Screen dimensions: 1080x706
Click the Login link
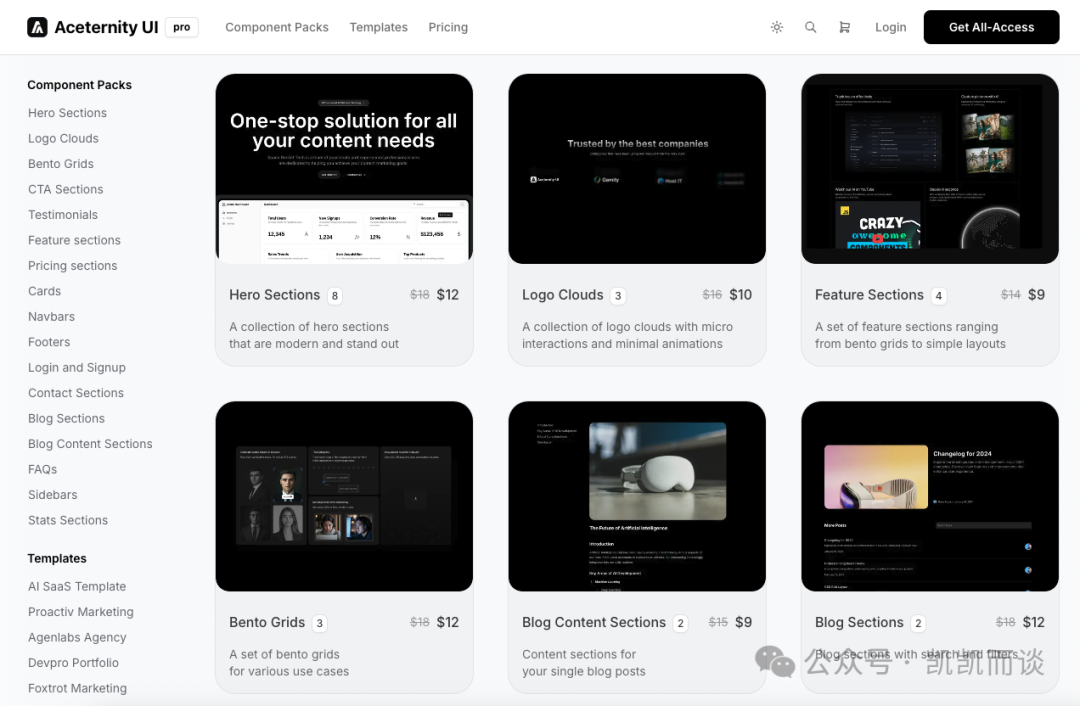click(x=891, y=28)
